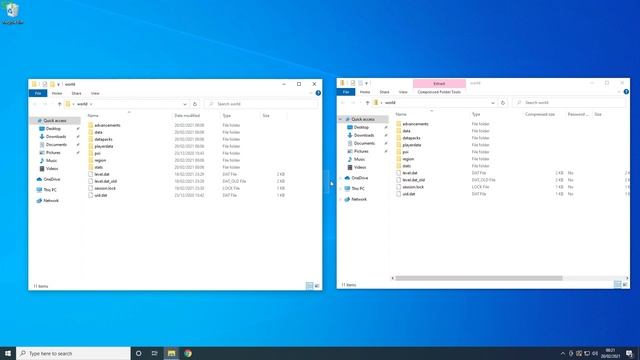This screenshot has height=360, width=640.
Task: Switch to large icons view in right window
Action: (x=625, y=284)
